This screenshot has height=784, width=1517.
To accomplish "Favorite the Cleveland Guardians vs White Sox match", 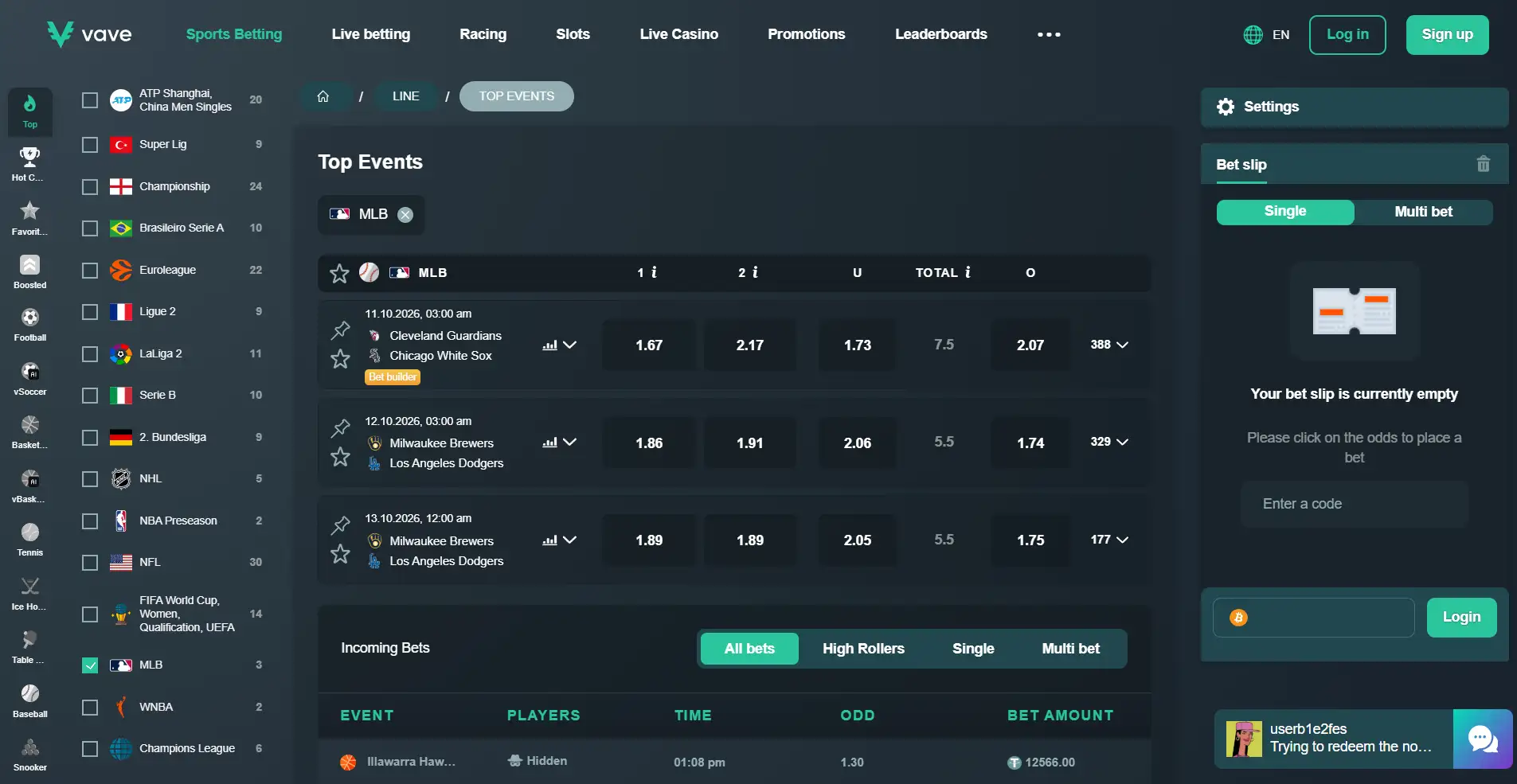I will pos(341,359).
